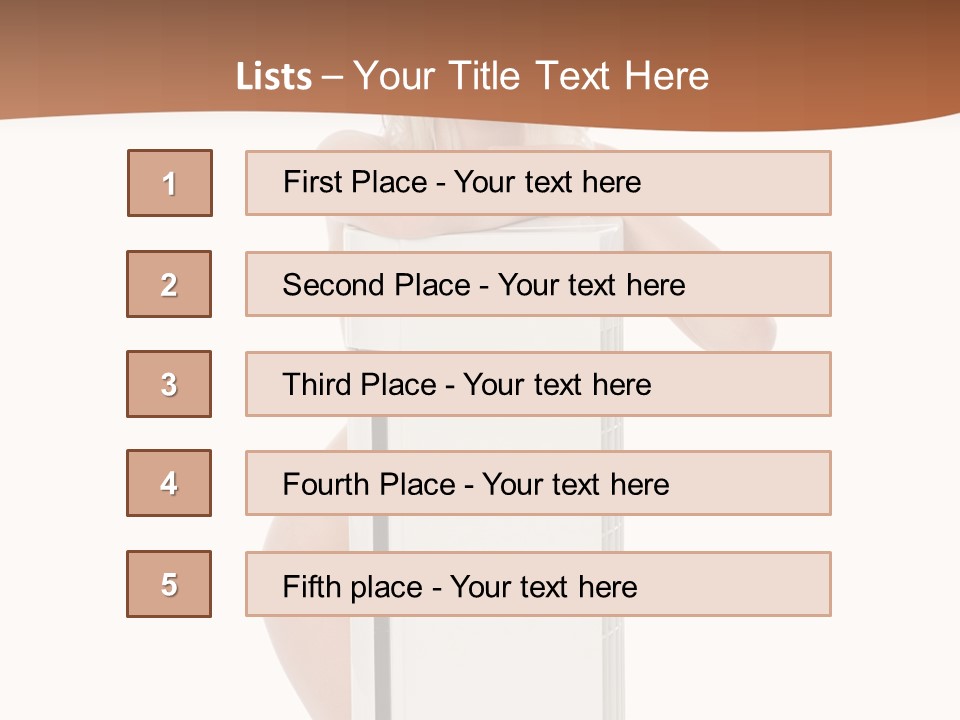
Task: Click 'Your Title Text Here' in the title
Action: tap(531, 77)
